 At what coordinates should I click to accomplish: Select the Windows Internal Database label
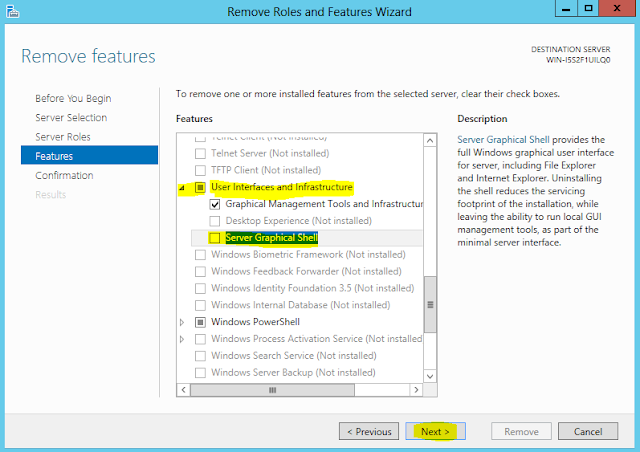click(x=300, y=305)
